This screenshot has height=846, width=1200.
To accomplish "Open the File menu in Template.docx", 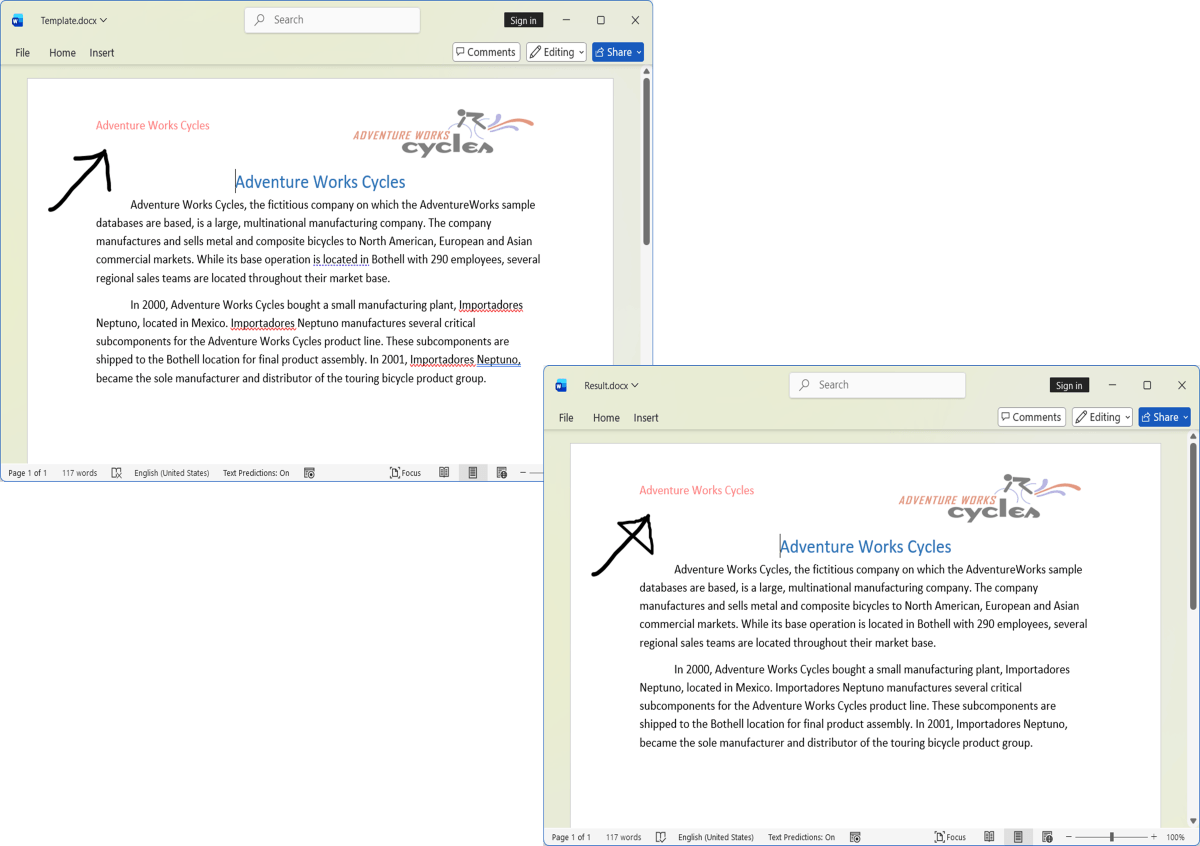I will pos(23,53).
